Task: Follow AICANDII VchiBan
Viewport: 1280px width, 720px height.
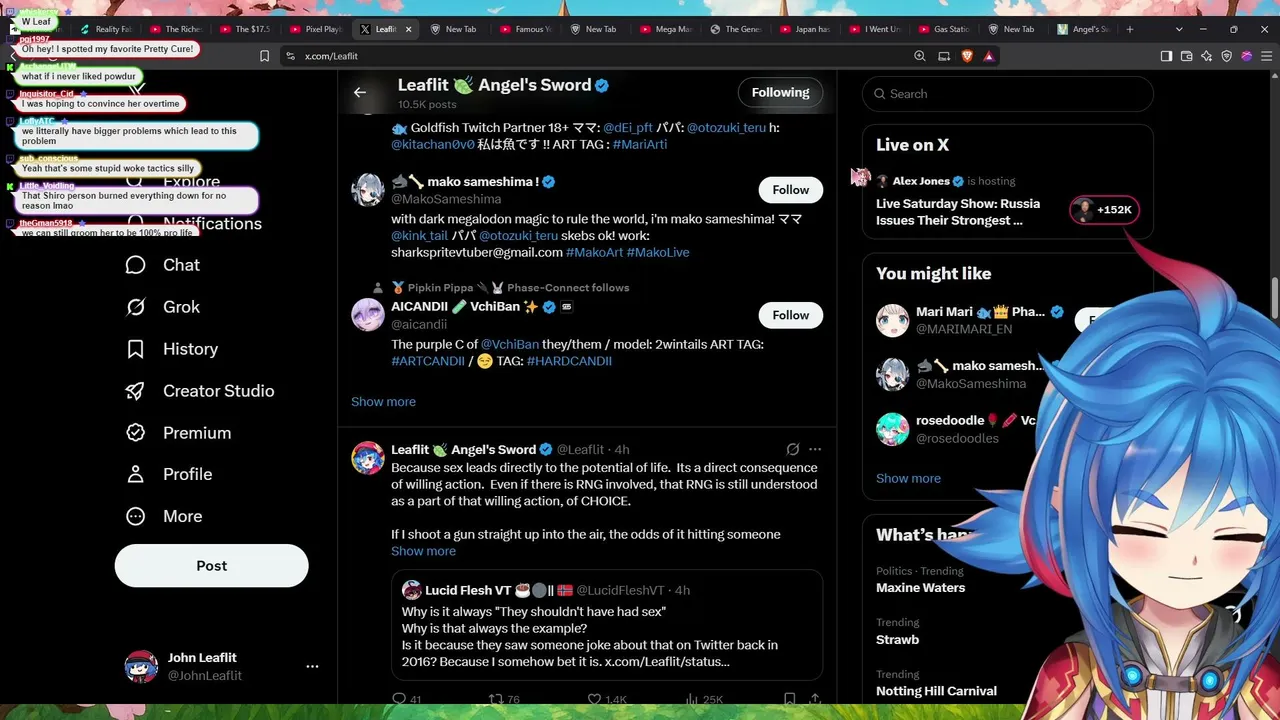Action: point(790,315)
